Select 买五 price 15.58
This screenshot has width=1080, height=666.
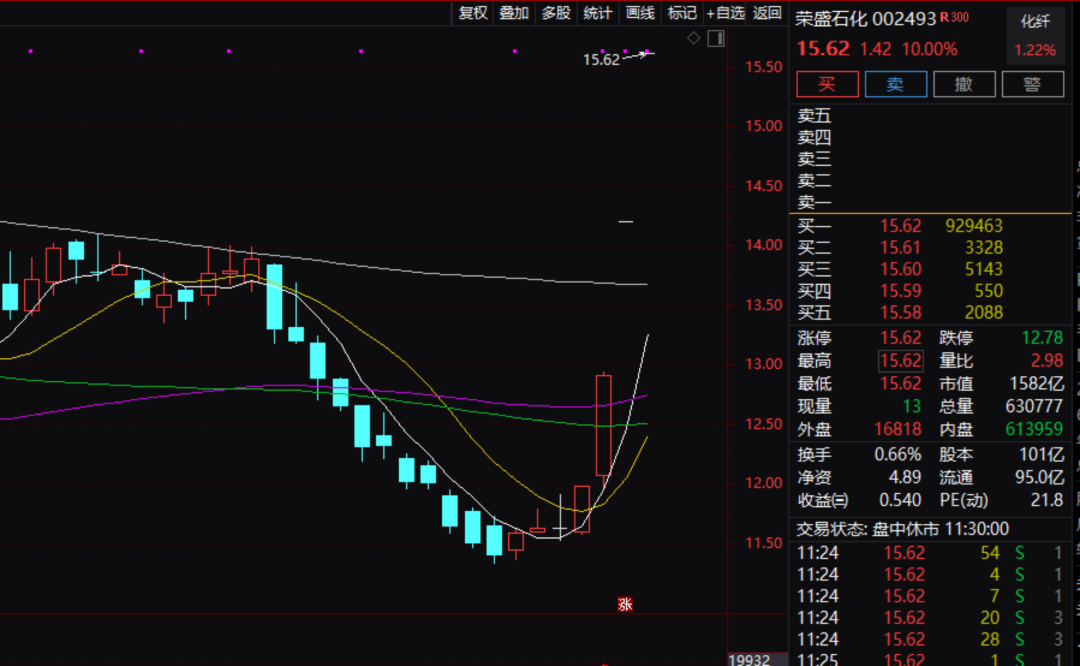click(900, 313)
